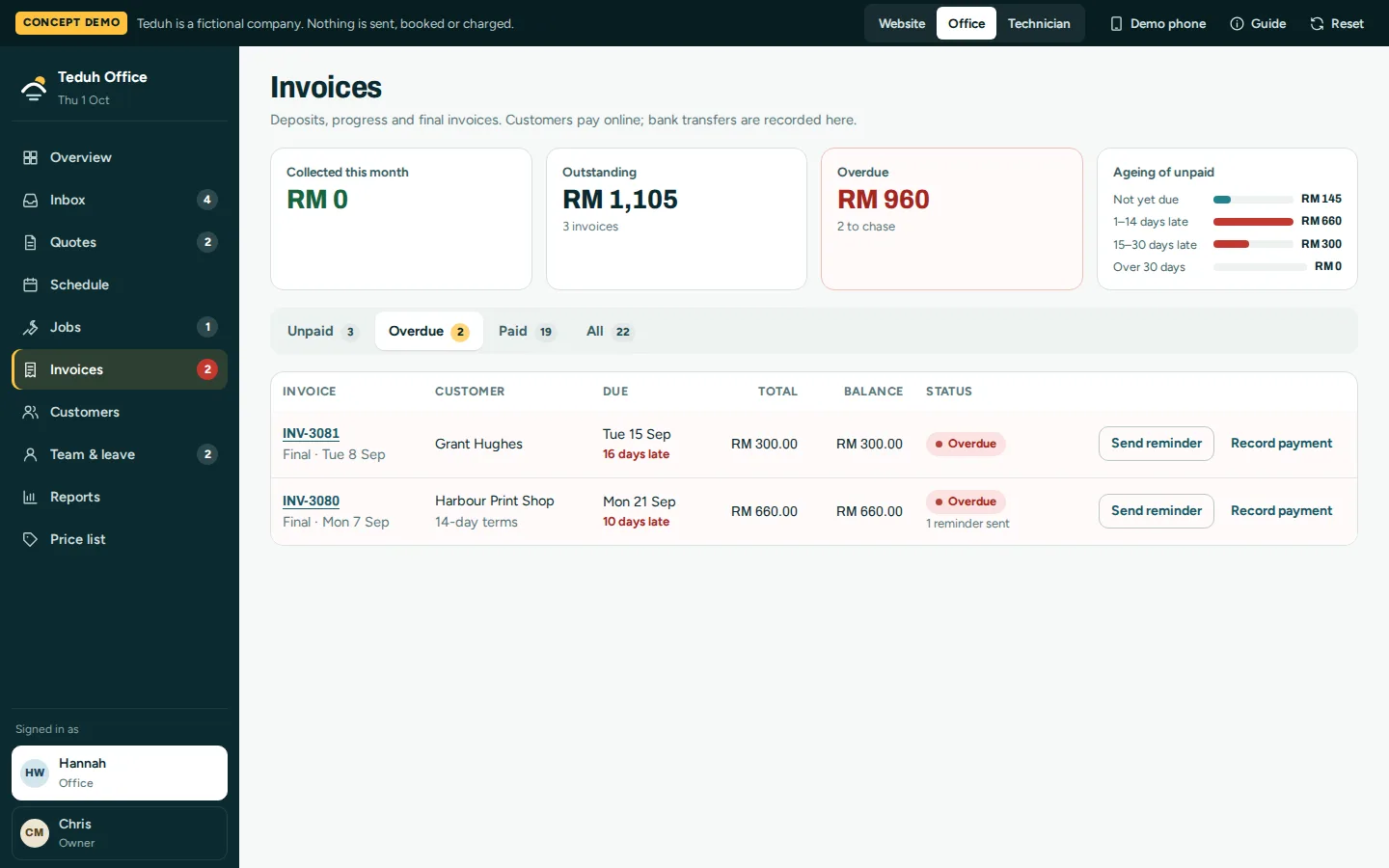Record payment for INV-3081
1389x868 pixels.
click(x=1281, y=444)
